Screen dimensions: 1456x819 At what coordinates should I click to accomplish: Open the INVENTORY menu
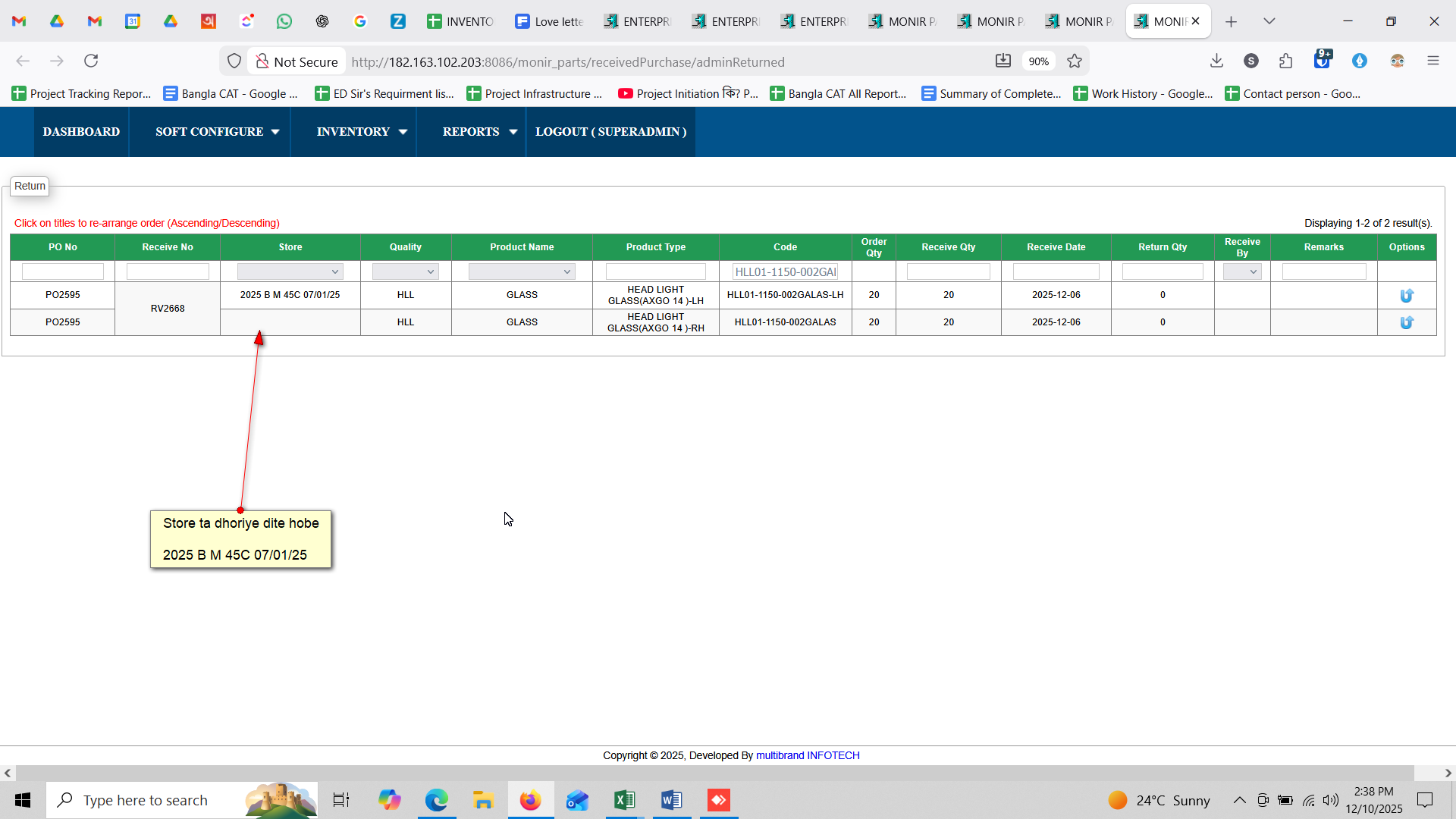tap(361, 132)
